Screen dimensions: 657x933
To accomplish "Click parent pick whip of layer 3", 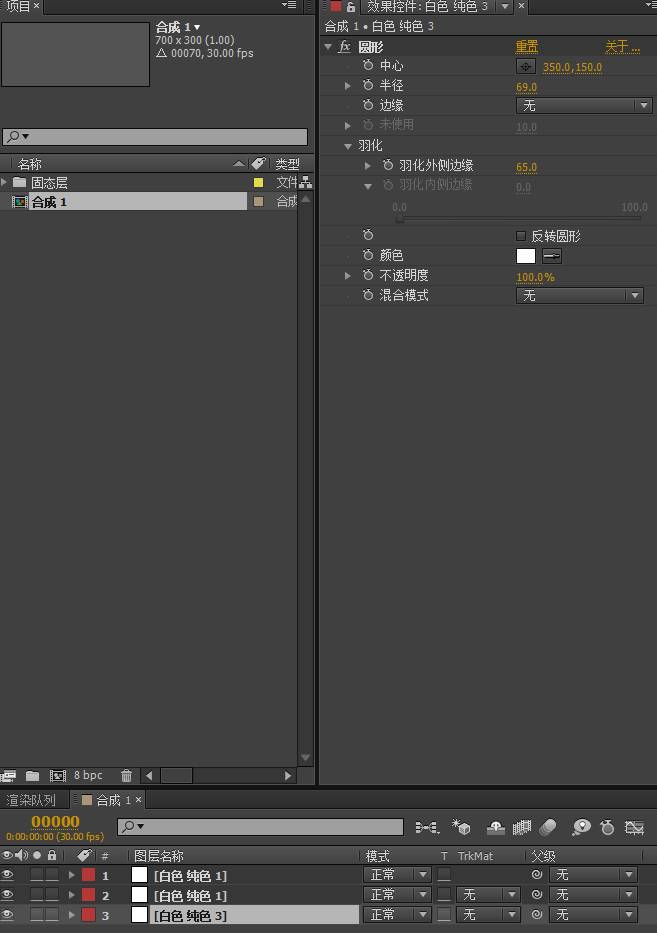I will coord(537,914).
